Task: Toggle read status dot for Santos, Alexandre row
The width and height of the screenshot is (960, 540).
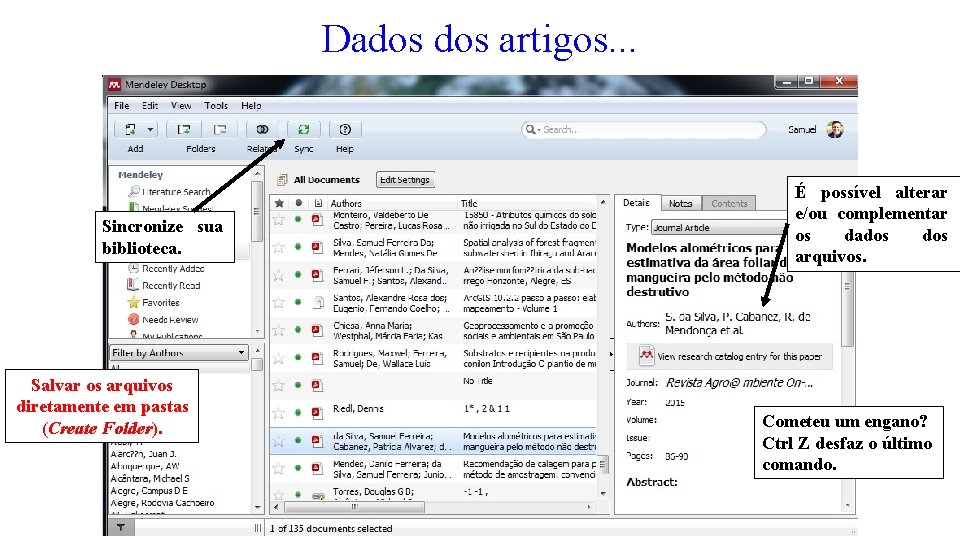Action: point(298,302)
